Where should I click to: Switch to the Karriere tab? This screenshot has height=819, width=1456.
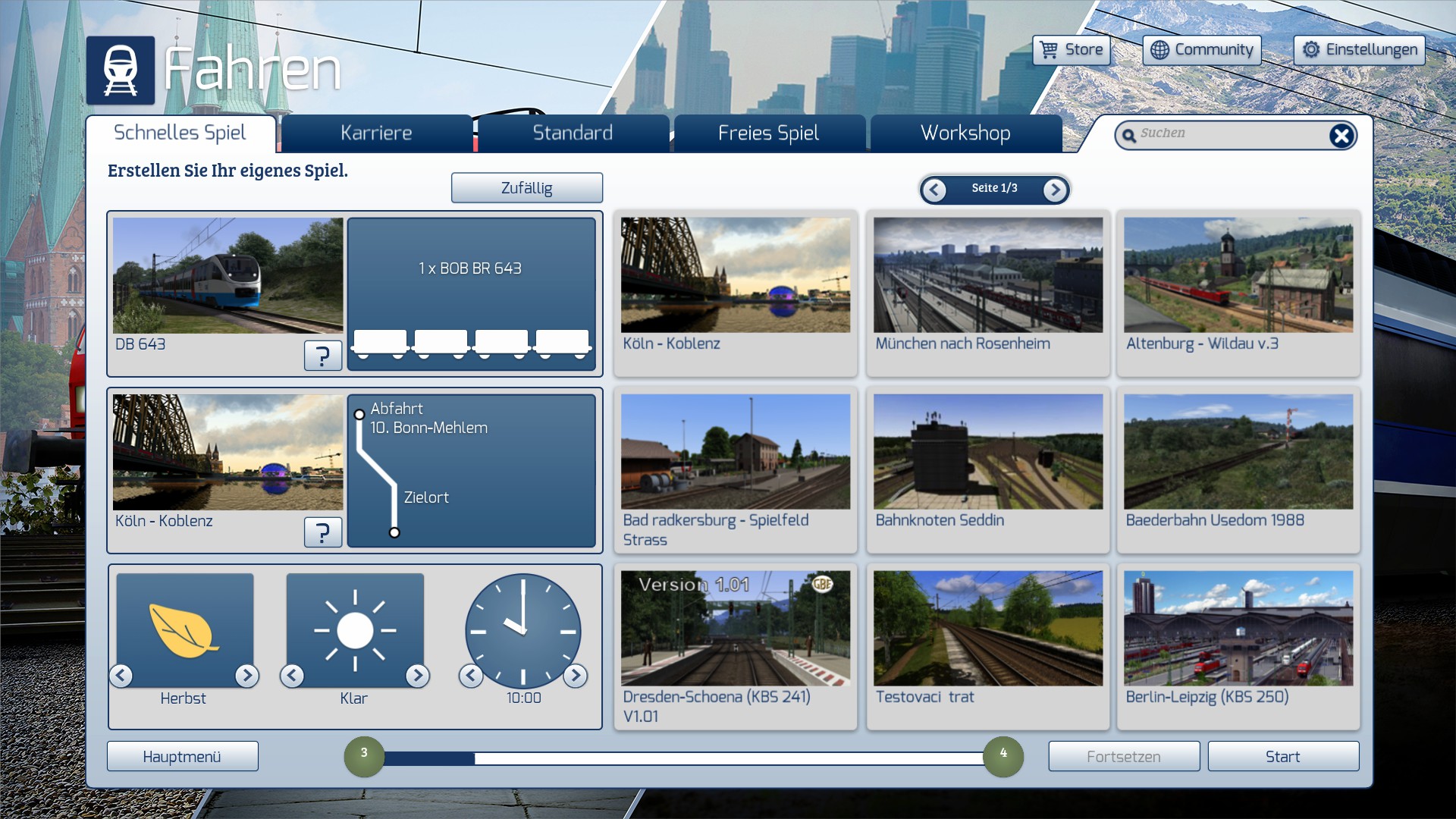click(x=376, y=133)
